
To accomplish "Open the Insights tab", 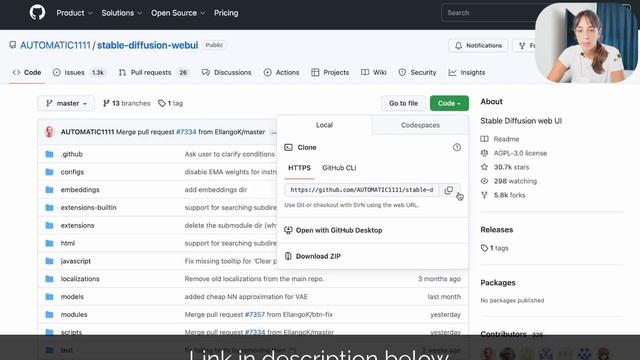I will [467, 72].
